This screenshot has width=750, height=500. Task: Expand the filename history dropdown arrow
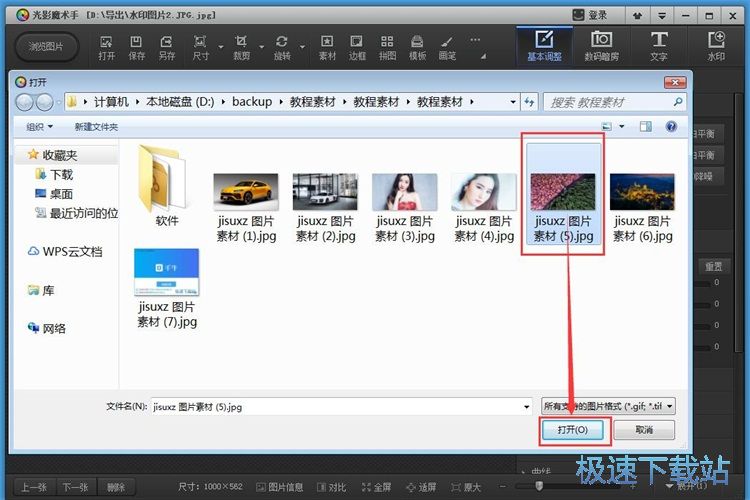(x=527, y=407)
